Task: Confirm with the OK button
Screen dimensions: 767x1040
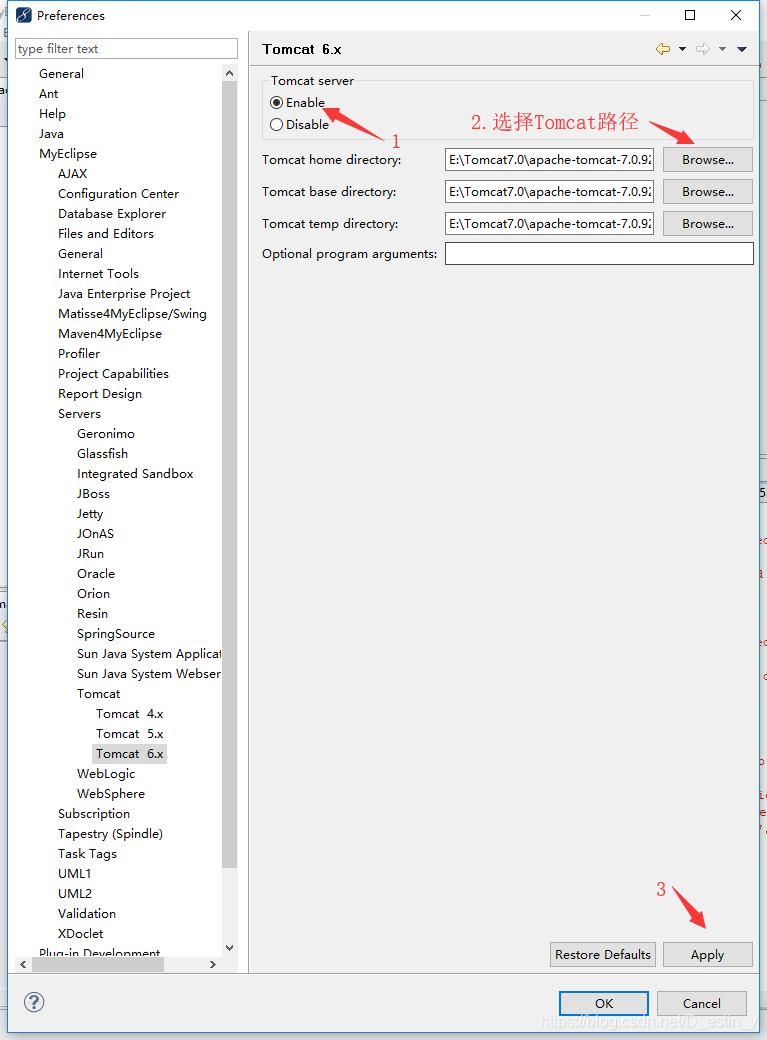Action: [604, 1003]
